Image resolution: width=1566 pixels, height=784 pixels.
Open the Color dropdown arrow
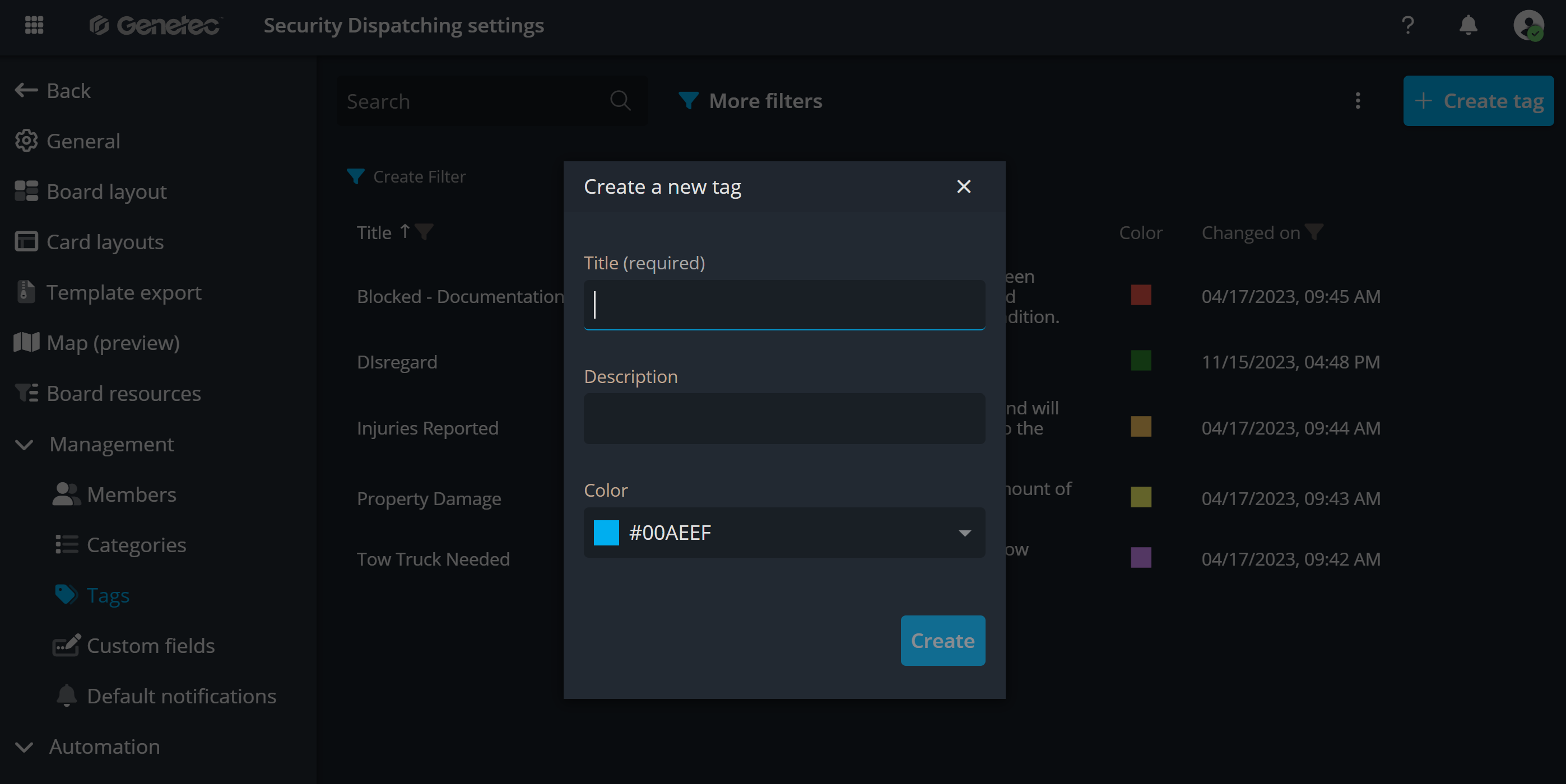pyautogui.click(x=964, y=533)
